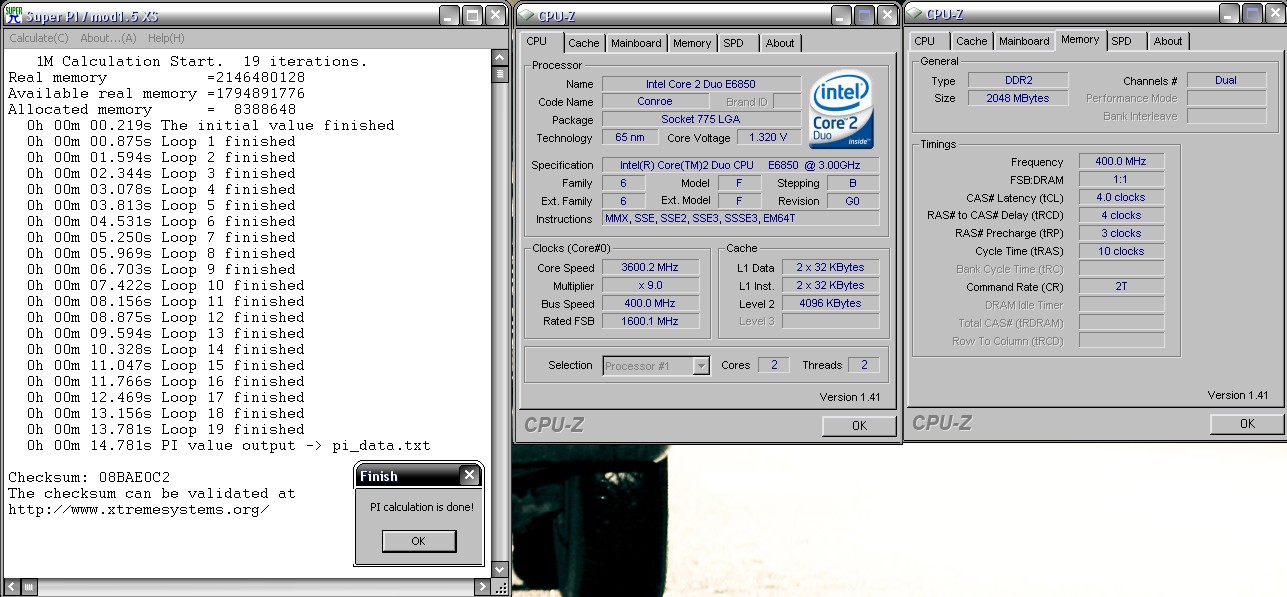Click the Technology value 65 nm
This screenshot has width=1287, height=597.
(630, 138)
